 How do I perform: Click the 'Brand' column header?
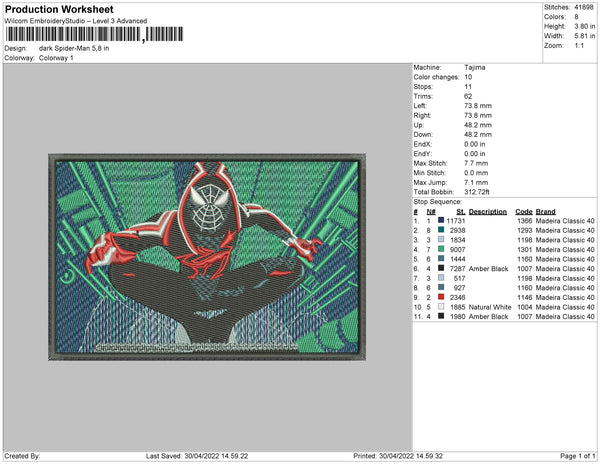click(545, 212)
